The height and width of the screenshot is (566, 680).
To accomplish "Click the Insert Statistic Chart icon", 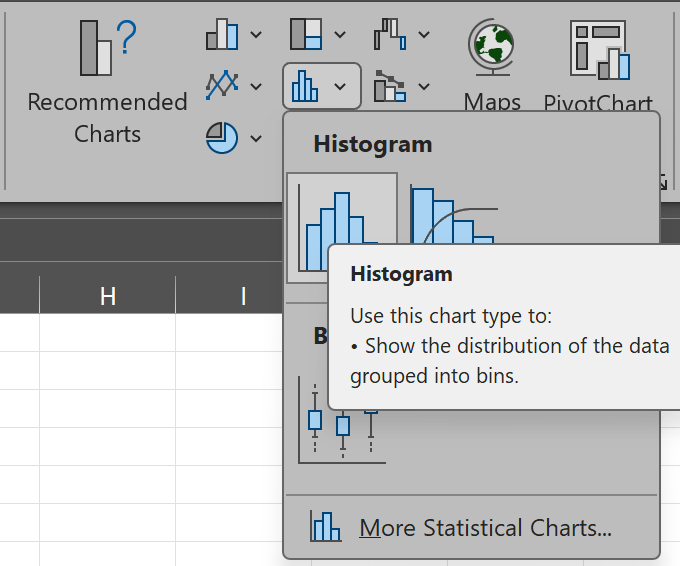I will pos(305,86).
